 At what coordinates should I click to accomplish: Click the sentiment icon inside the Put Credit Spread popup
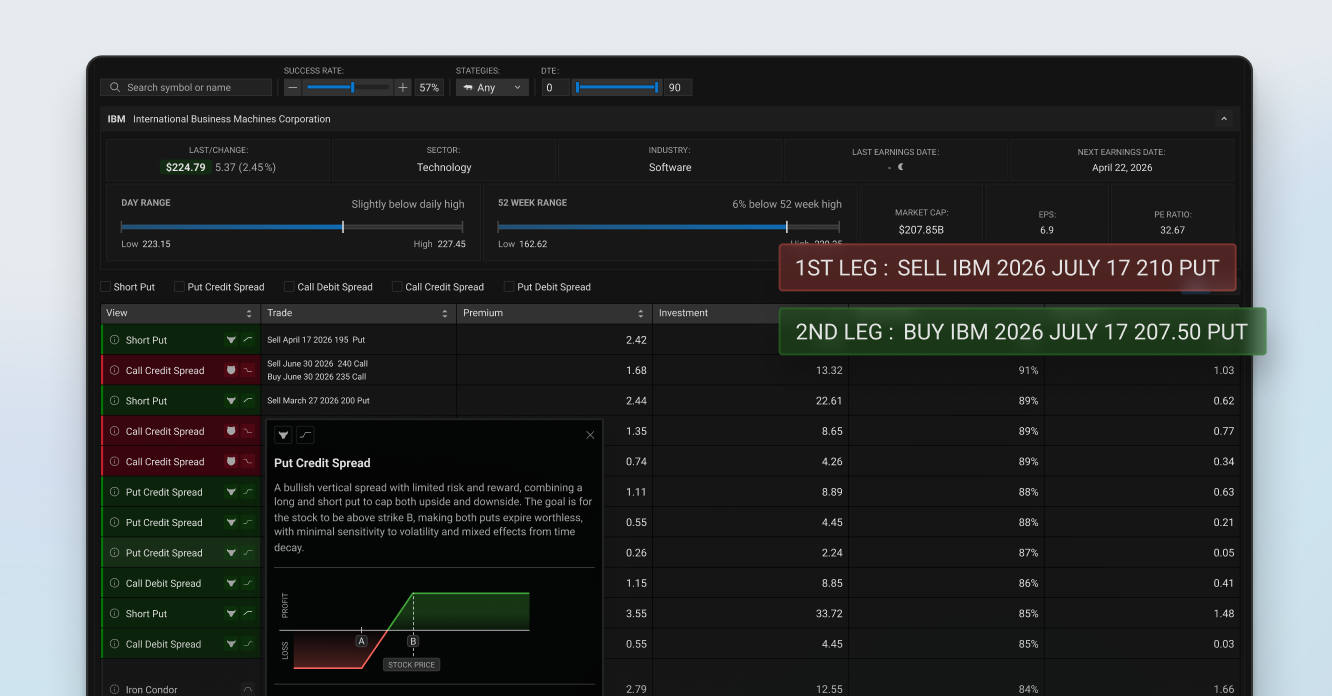283,435
